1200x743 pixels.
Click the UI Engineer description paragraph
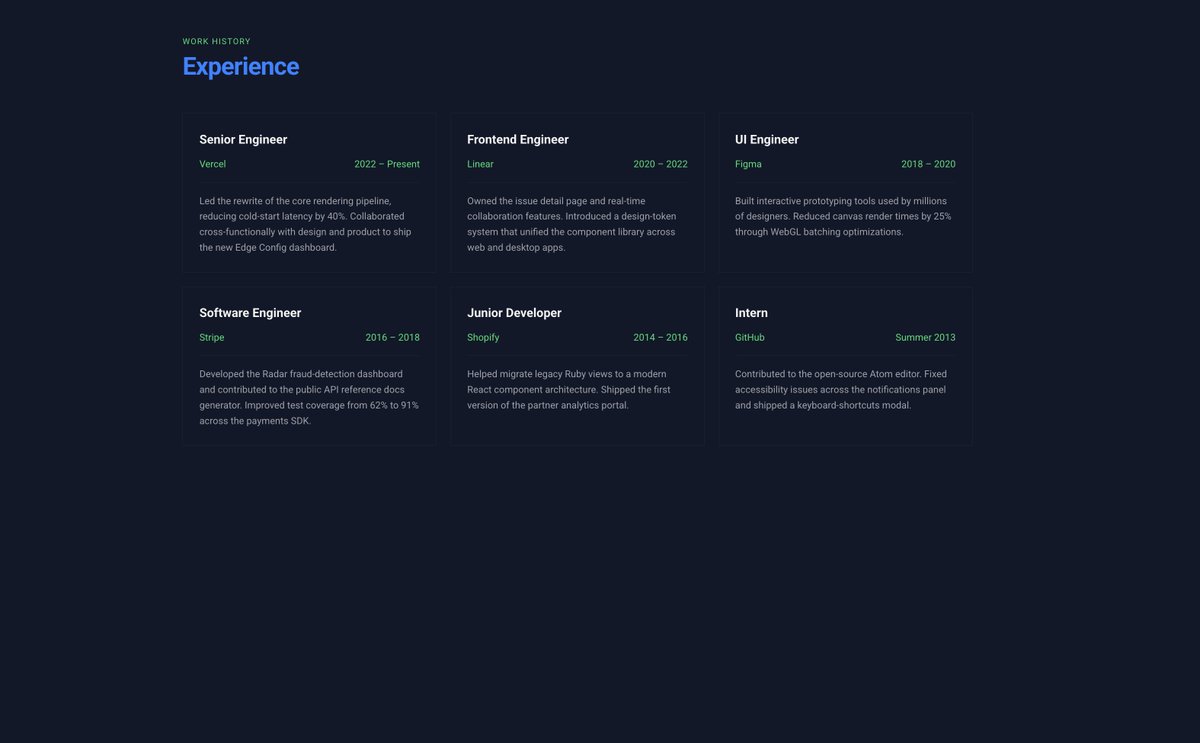845,216
